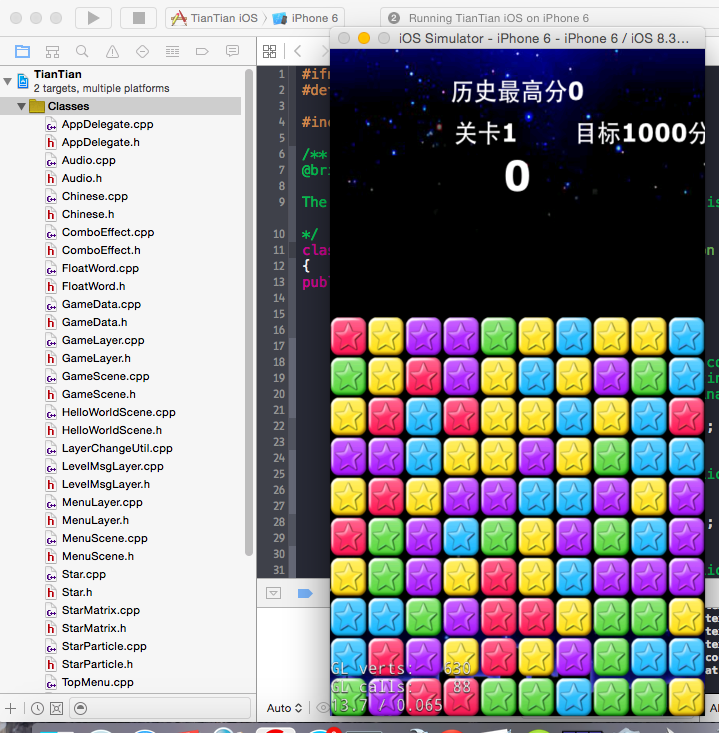Viewport: 719px width, 733px height.
Task: Open the Breakpoint navigator
Action: coord(202,51)
